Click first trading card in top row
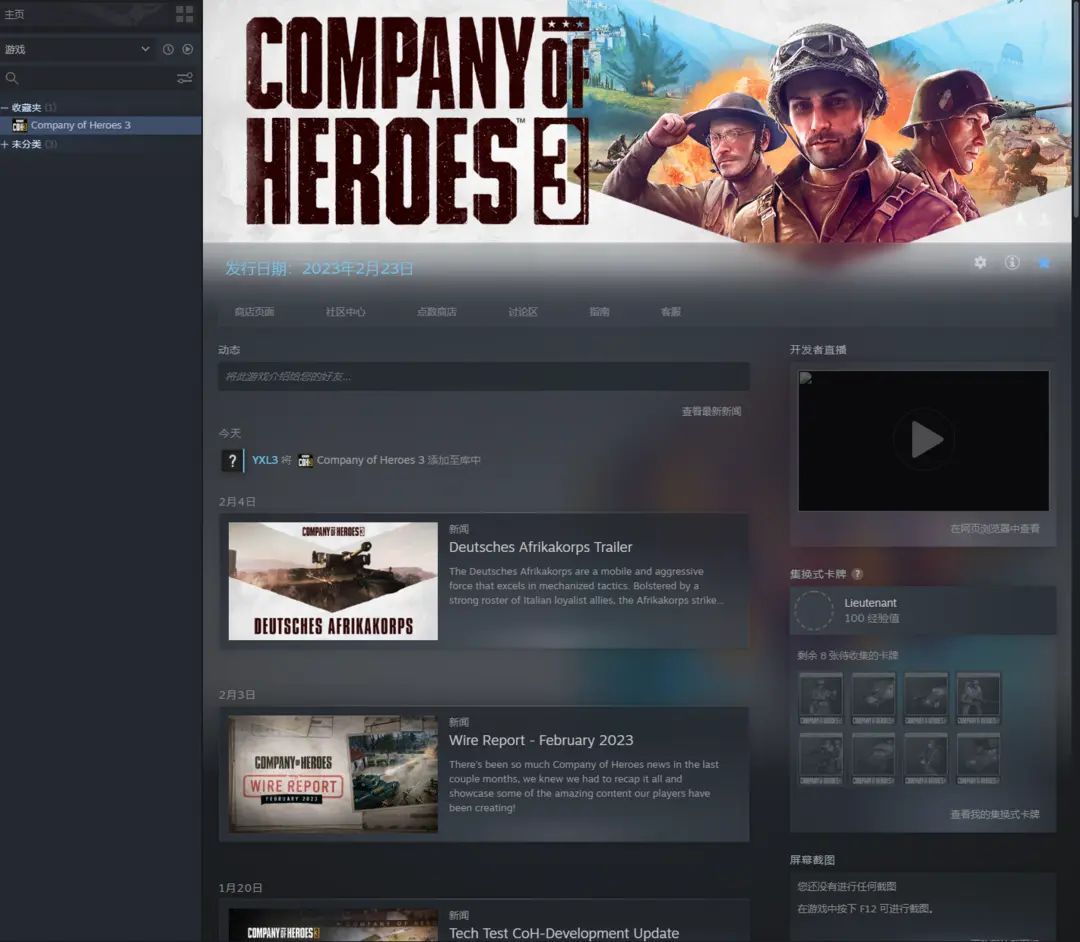1080x942 pixels. tap(820, 698)
